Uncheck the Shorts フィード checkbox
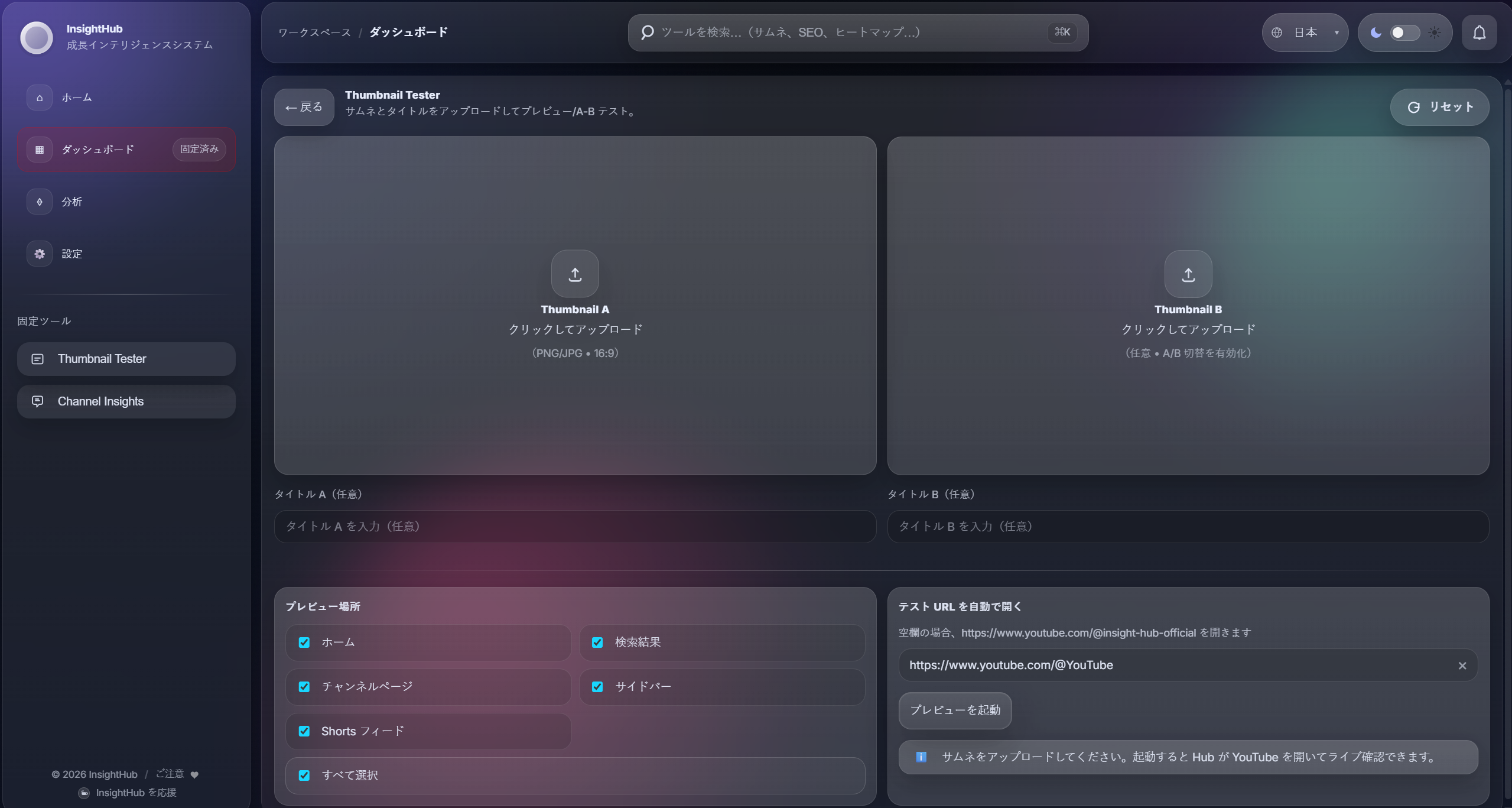Screen dimensions: 1512x808 (x=304, y=731)
